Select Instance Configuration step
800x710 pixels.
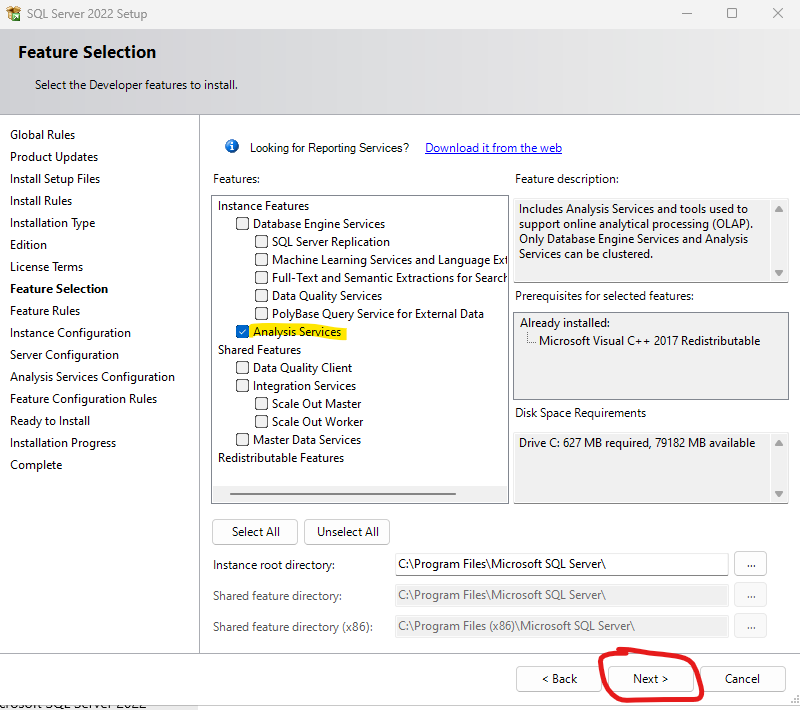coord(70,333)
